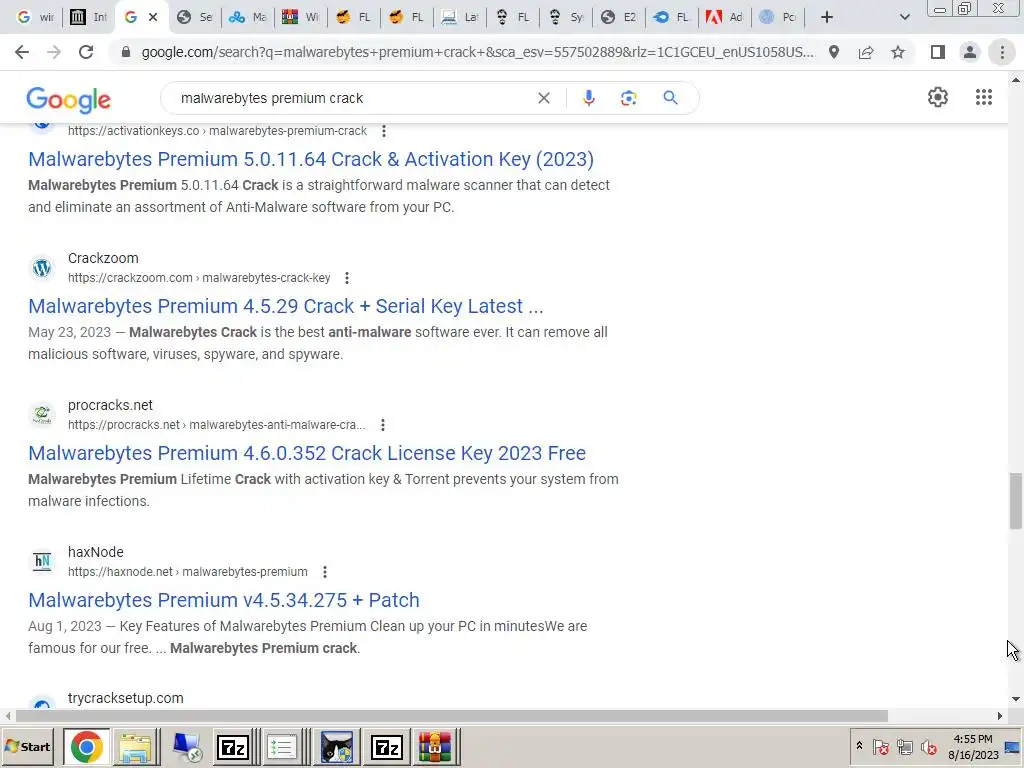This screenshot has width=1024, height=768.
Task: Search by image using the Google Lens icon
Action: point(628,98)
